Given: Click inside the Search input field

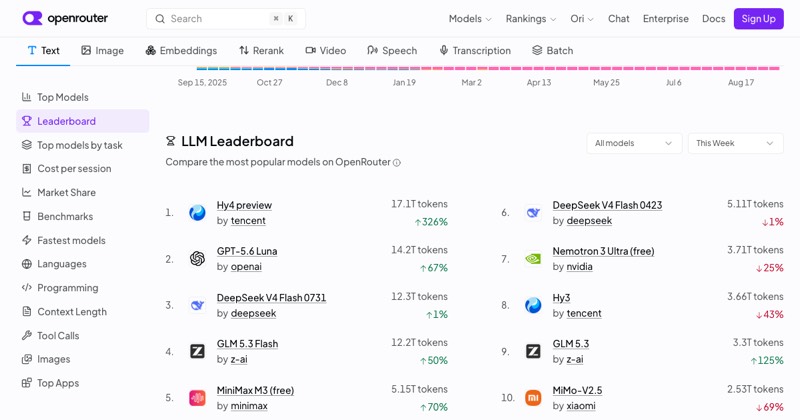Looking at the screenshot, I should click(x=226, y=19).
